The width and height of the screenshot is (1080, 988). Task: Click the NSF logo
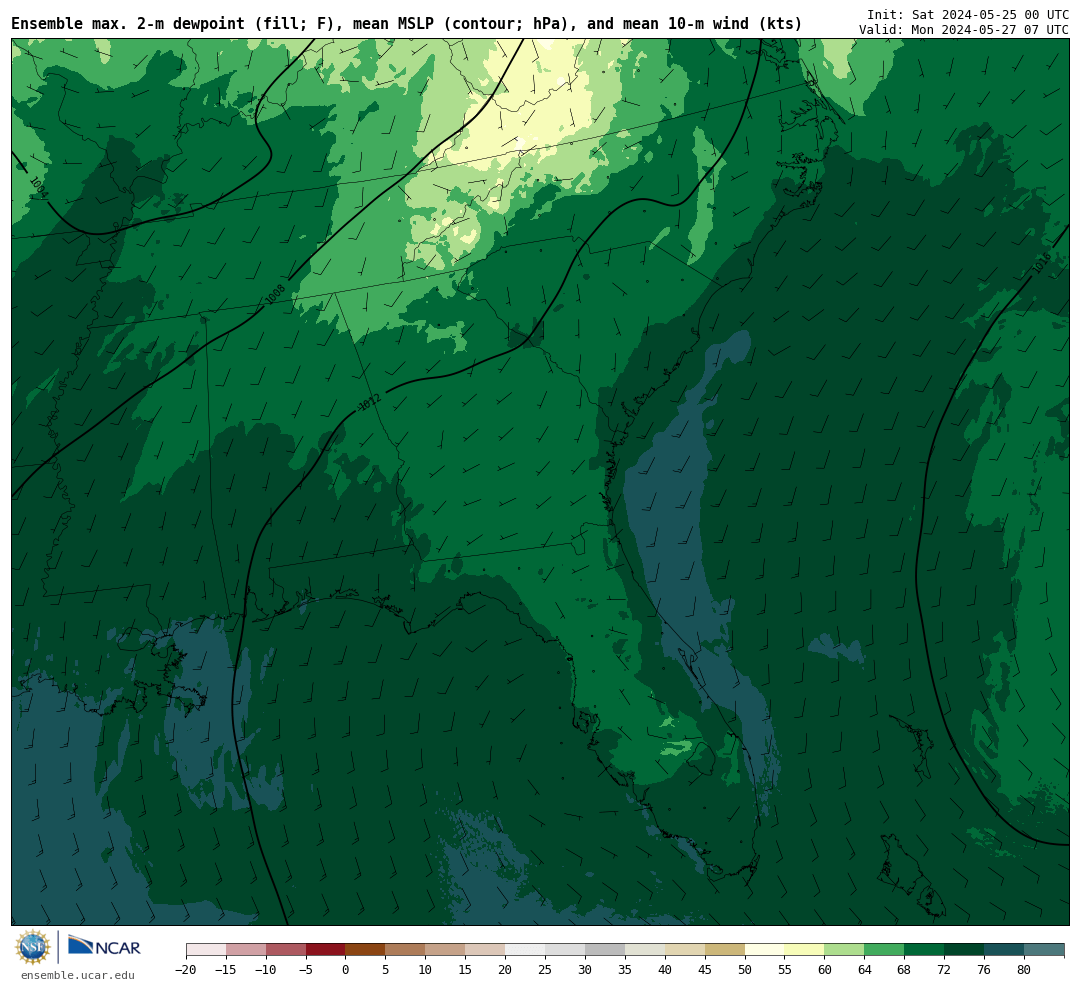[x=33, y=947]
